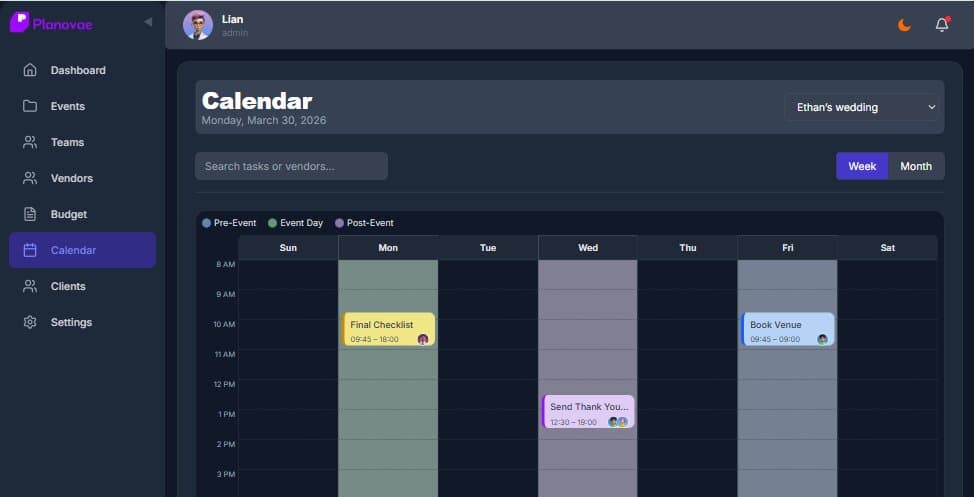Click the Planovae logo icon

(x=19, y=22)
